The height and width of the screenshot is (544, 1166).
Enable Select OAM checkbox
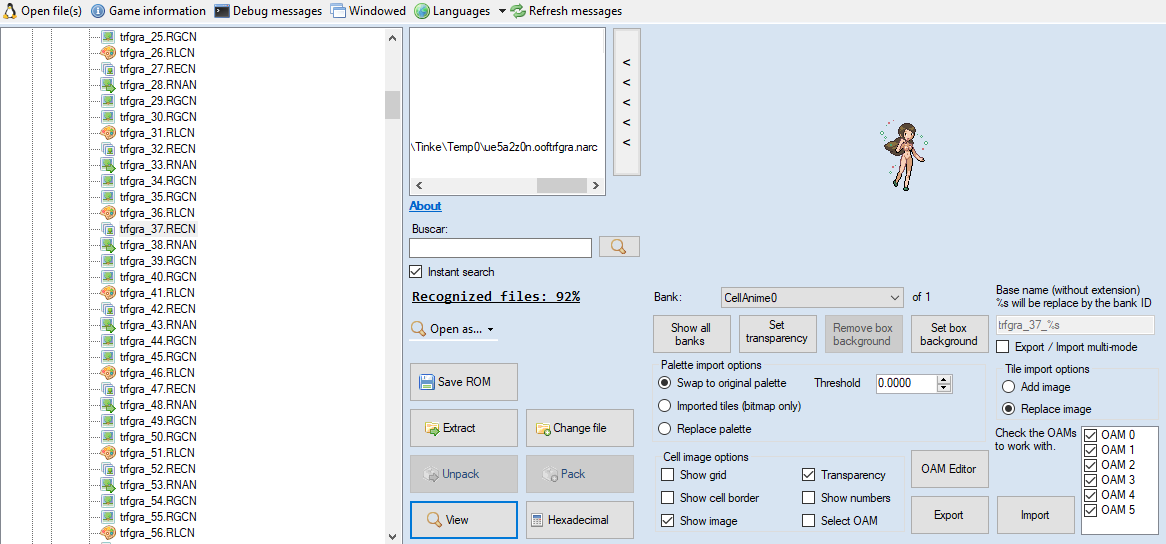808,520
